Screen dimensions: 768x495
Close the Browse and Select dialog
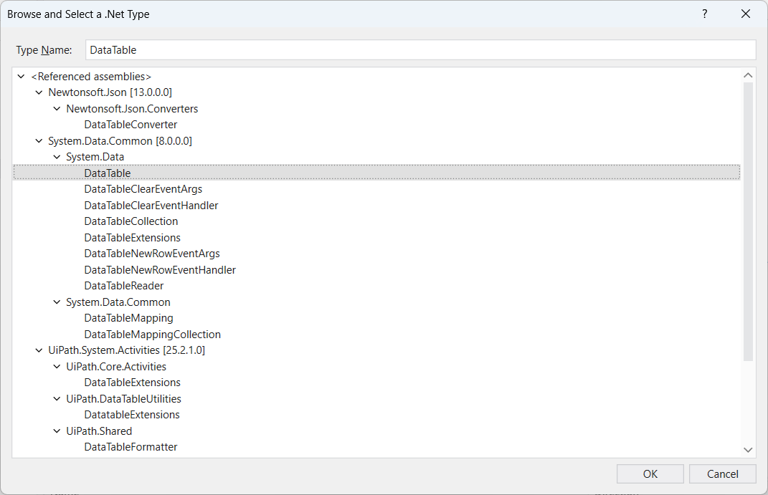(x=745, y=14)
